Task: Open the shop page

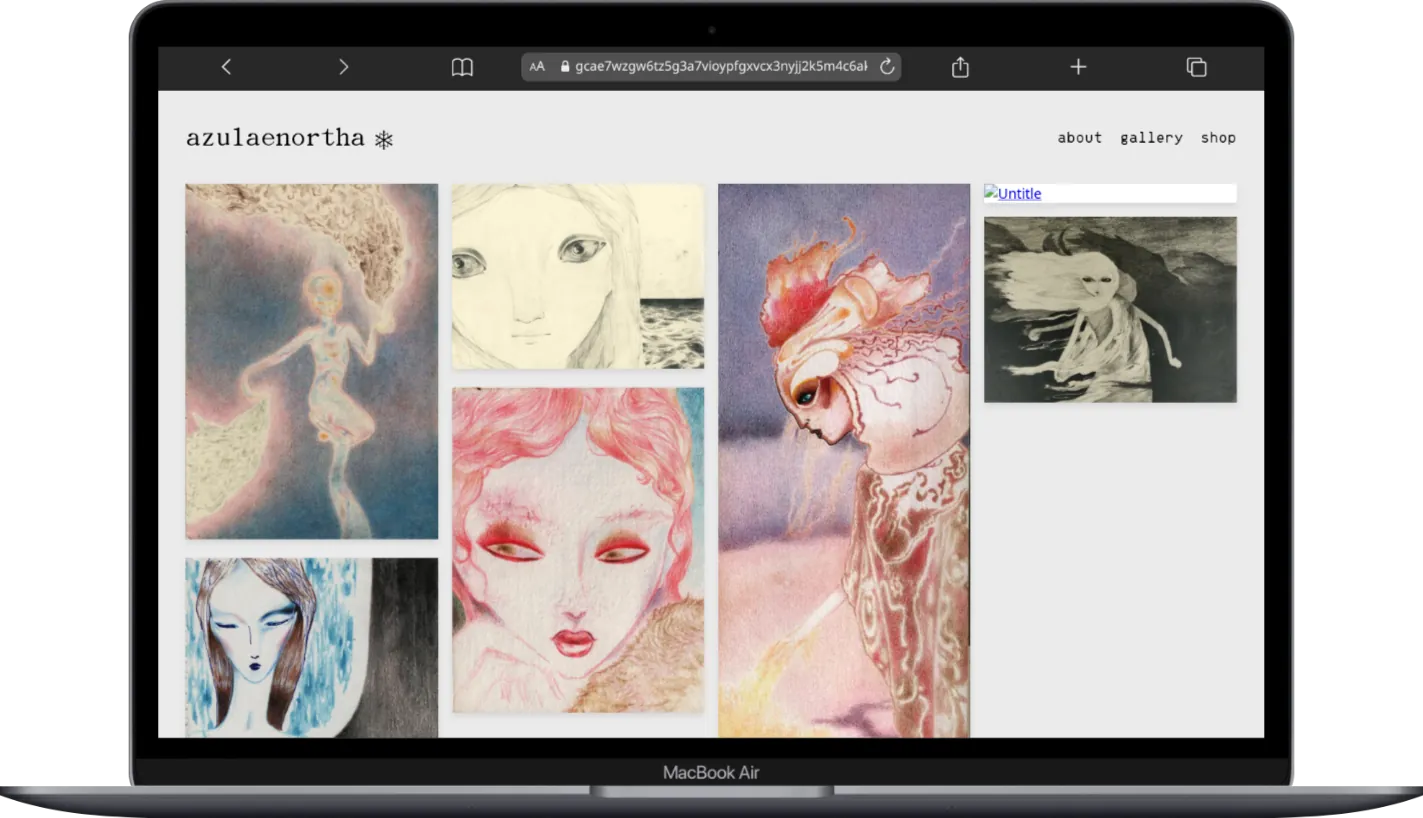Action: pyautogui.click(x=1218, y=138)
